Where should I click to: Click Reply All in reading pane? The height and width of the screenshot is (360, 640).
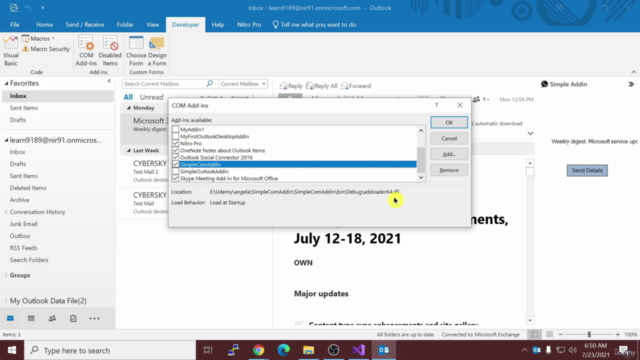pyautogui.click(x=322, y=86)
